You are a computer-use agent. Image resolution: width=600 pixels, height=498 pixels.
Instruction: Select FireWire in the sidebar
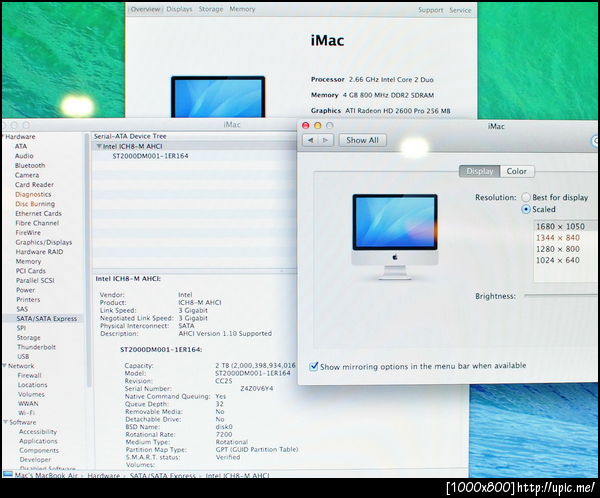click(28, 232)
